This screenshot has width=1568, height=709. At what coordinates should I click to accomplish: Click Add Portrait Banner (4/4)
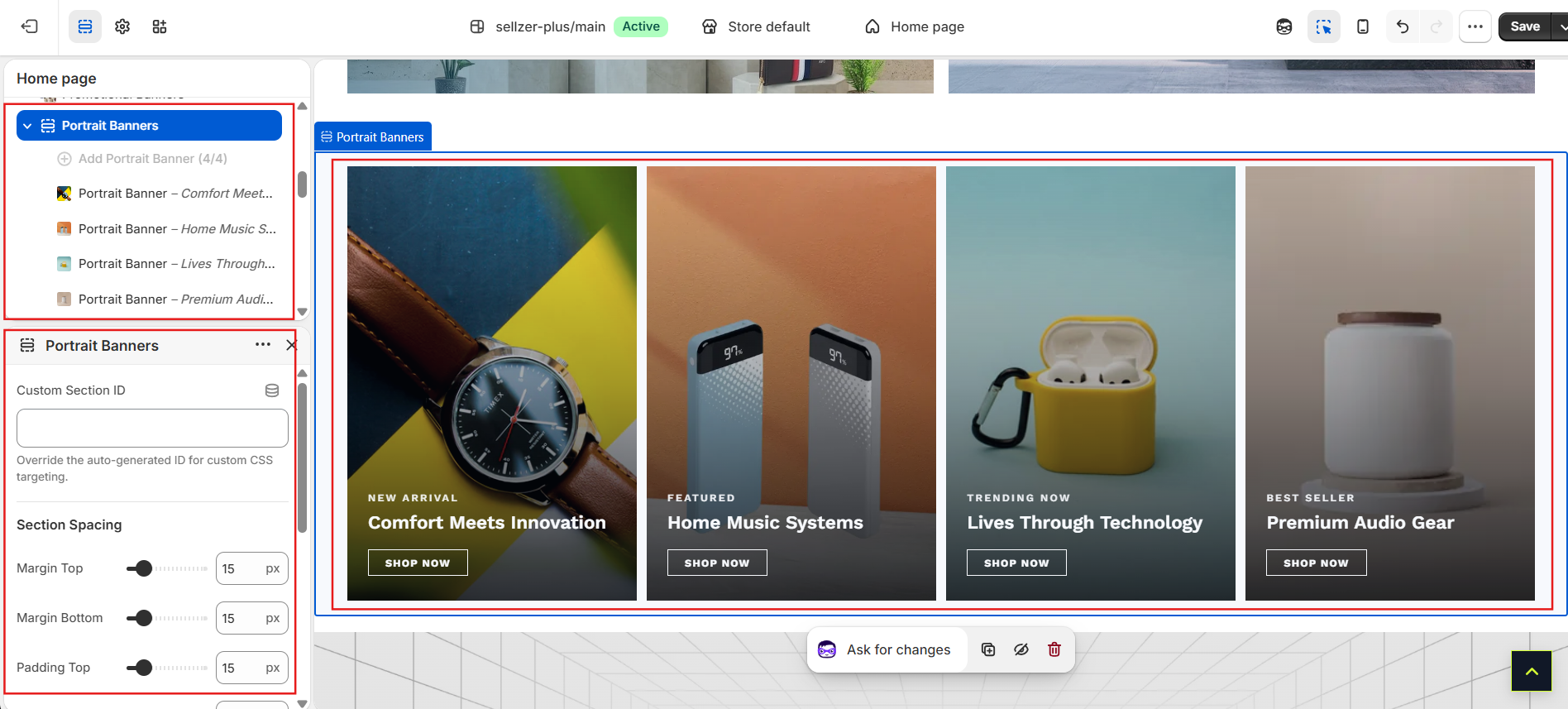tap(141, 159)
